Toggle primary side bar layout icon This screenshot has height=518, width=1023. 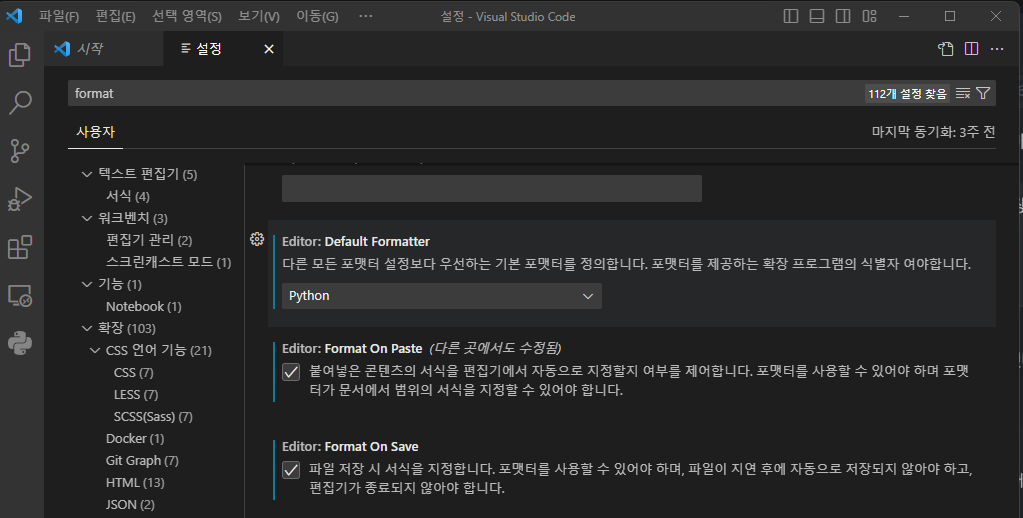[791, 16]
